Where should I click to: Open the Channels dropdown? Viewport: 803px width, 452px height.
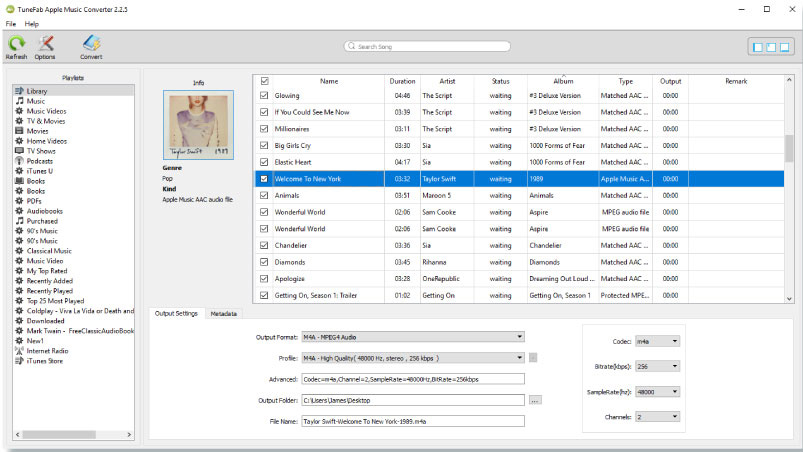click(658, 417)
